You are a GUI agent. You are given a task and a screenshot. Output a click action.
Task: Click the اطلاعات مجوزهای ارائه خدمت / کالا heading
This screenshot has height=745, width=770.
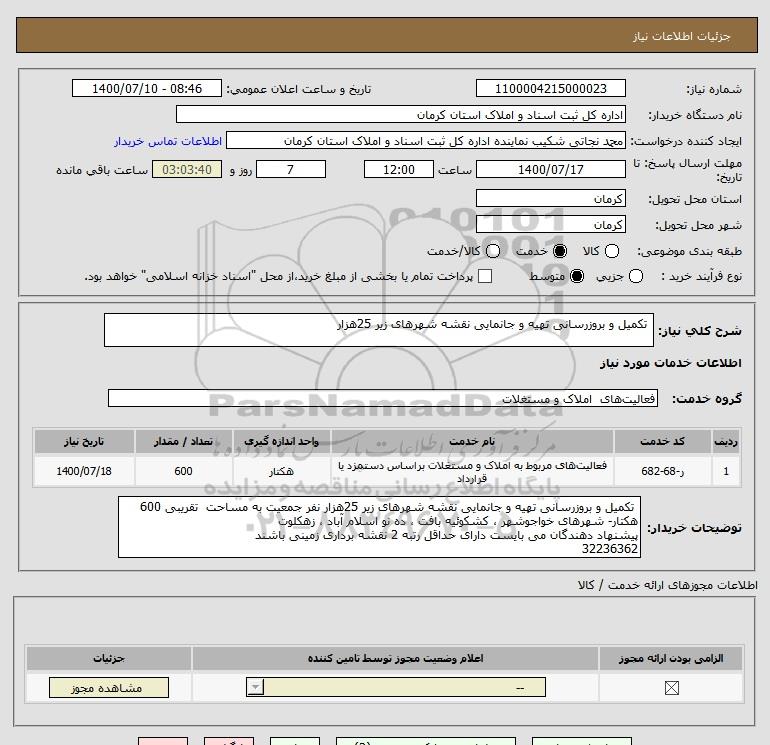pyautogui.click(x=667, y=585)
